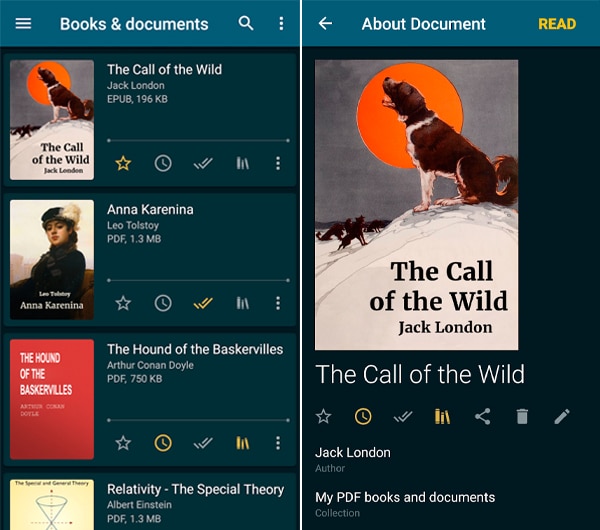Tap the favorite star in About Document
Viewport: 600px width, 530px height.
pyautogui.click(x=323, y=416)
